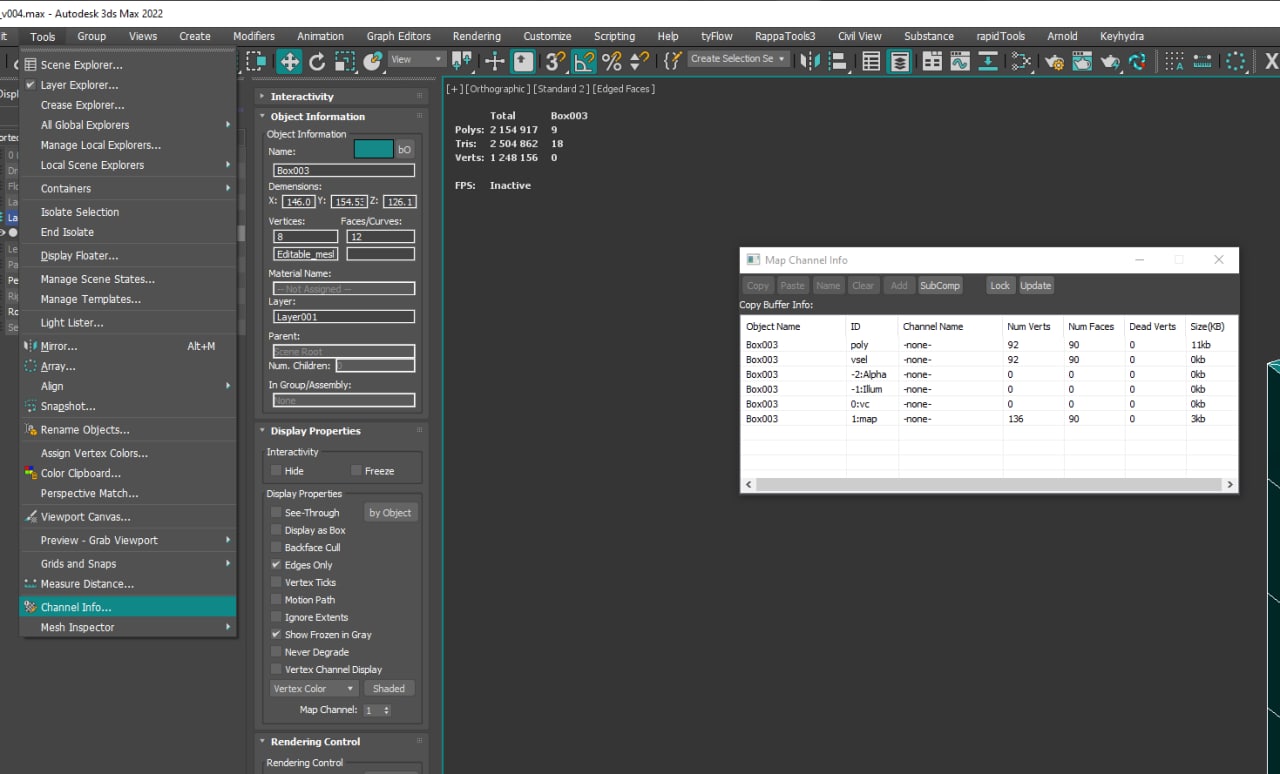Choose Isolate Selection from Tools menu
1280x774 pixels.
coord(128,212)
